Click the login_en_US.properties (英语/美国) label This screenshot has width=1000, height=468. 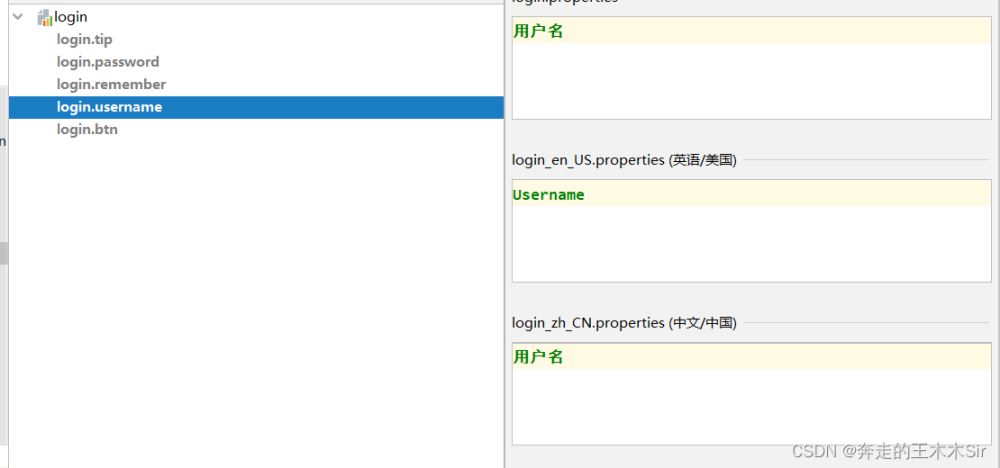coord(624,160)
